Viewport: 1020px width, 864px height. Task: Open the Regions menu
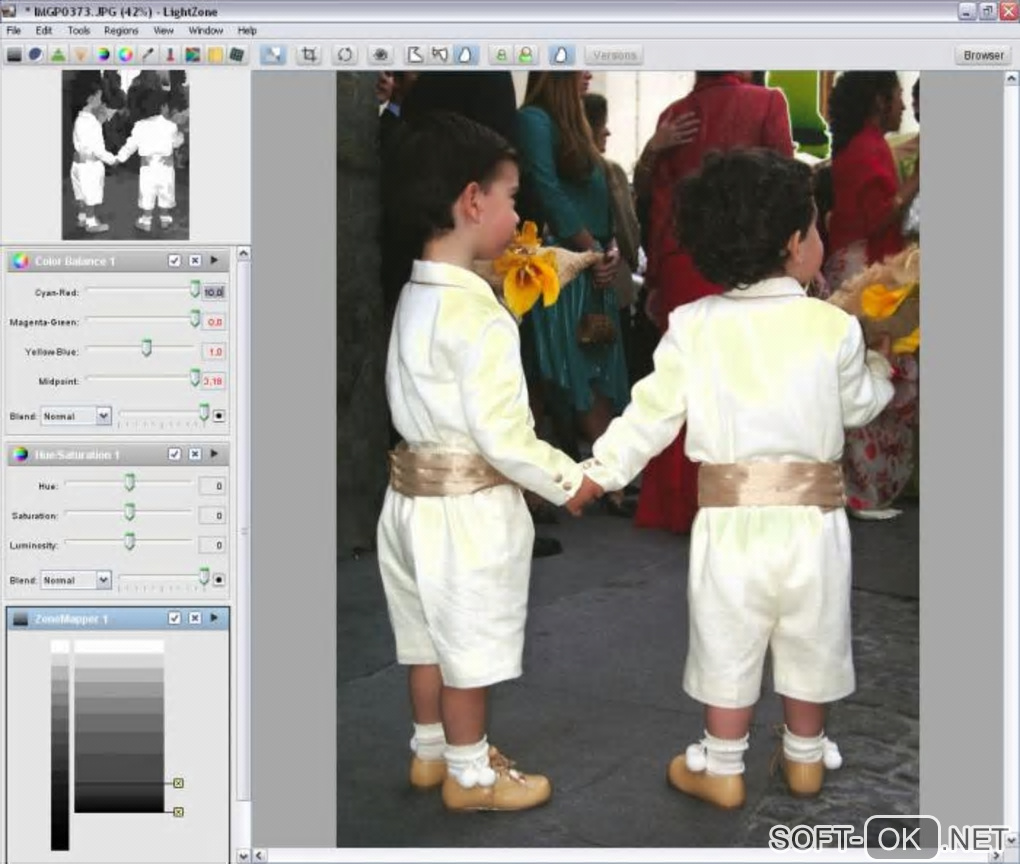[x=121, y=31]
